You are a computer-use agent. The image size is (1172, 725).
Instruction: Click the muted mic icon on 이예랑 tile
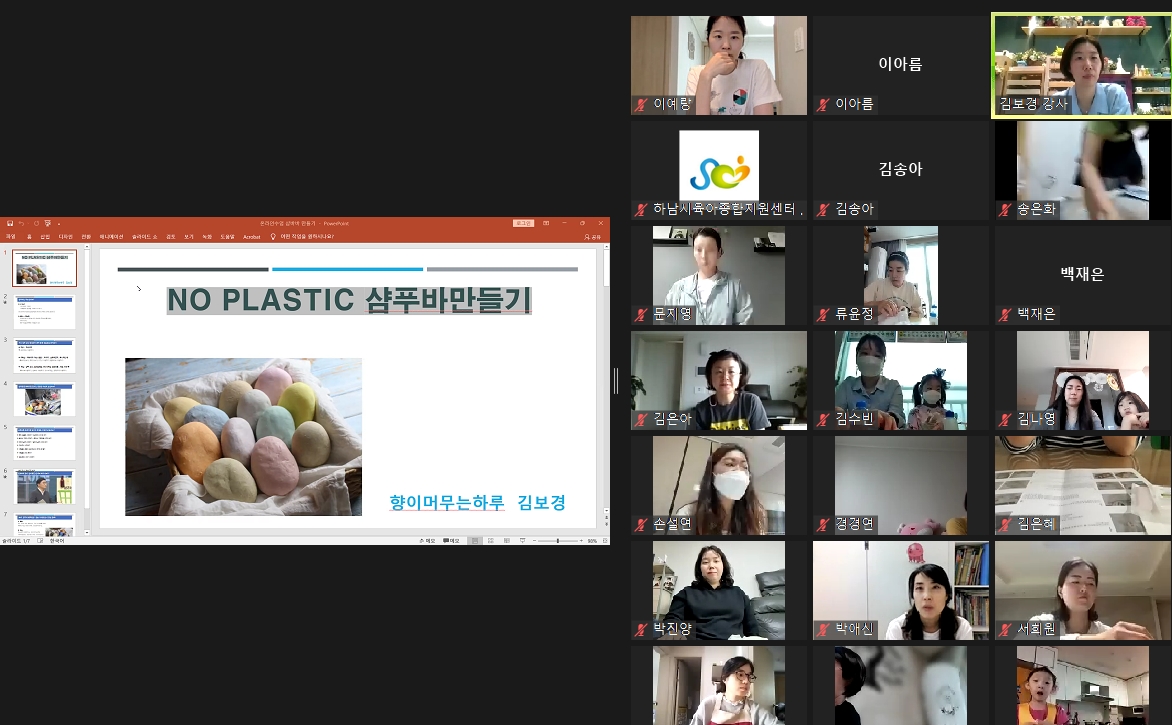(x=641, y=105)
